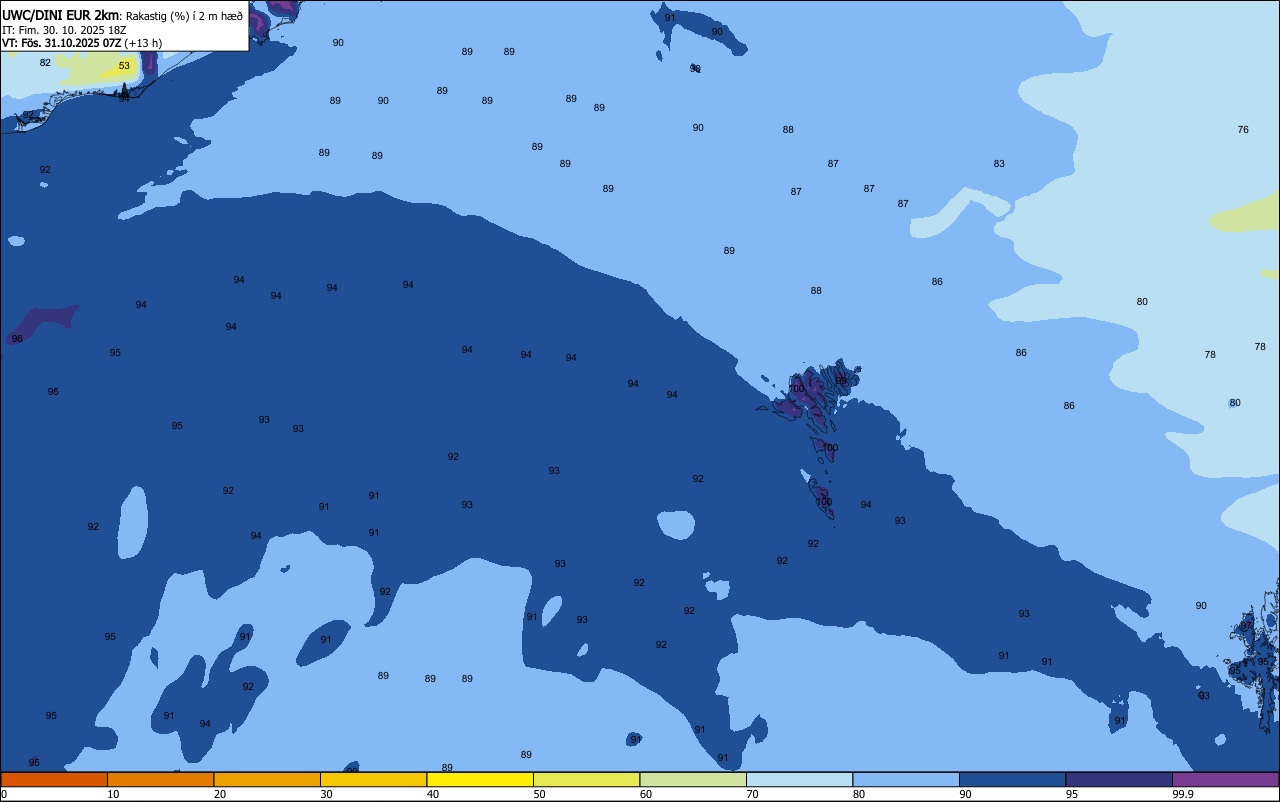Click the '76' humidity value on the map
The width and height of the screenshot is (1280, 802).
[1243, 130]
